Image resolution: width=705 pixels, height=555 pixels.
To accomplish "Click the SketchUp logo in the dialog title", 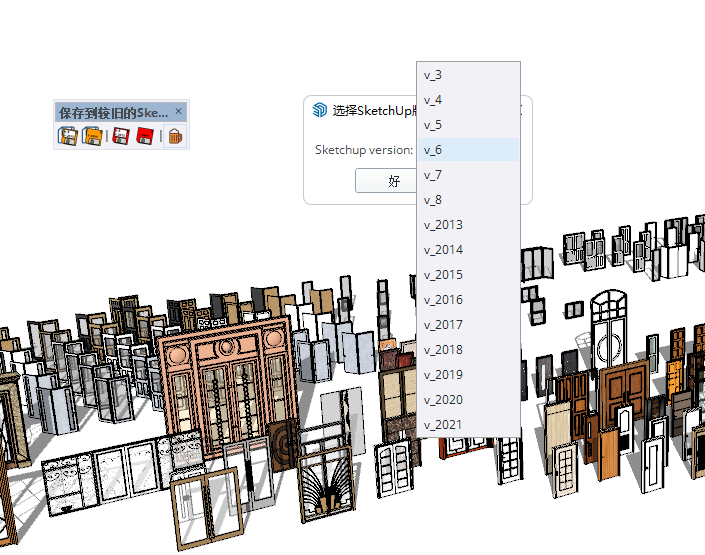I will pos(320,110).
